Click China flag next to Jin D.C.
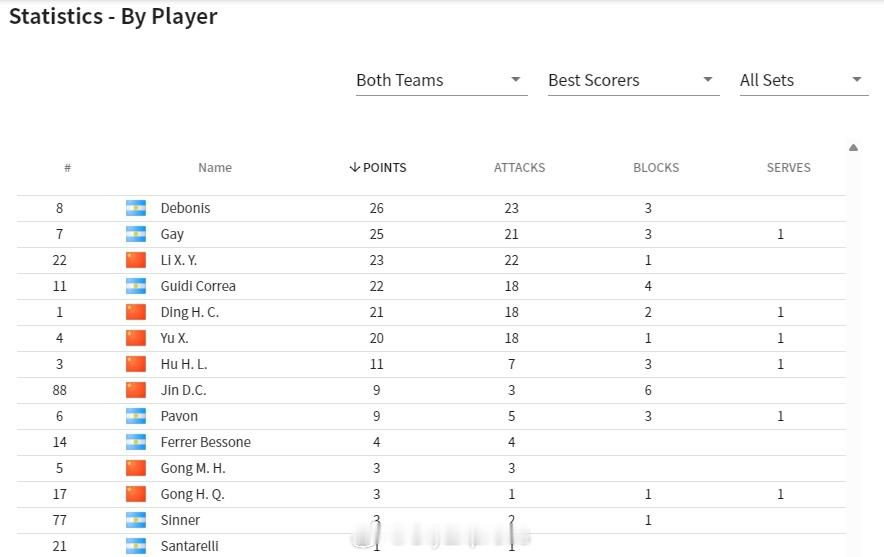This screenshot has height=557, width=884. click(136, 390)
